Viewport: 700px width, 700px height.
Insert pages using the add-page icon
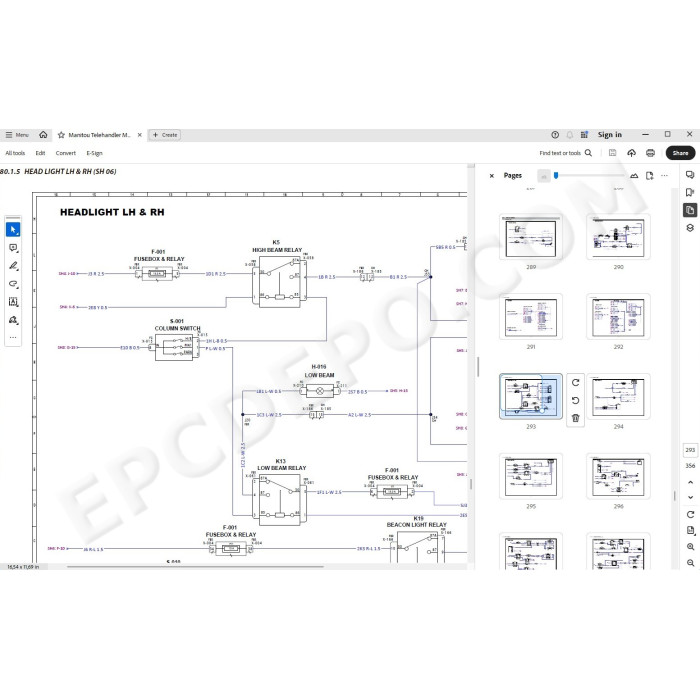pos(650,176)
